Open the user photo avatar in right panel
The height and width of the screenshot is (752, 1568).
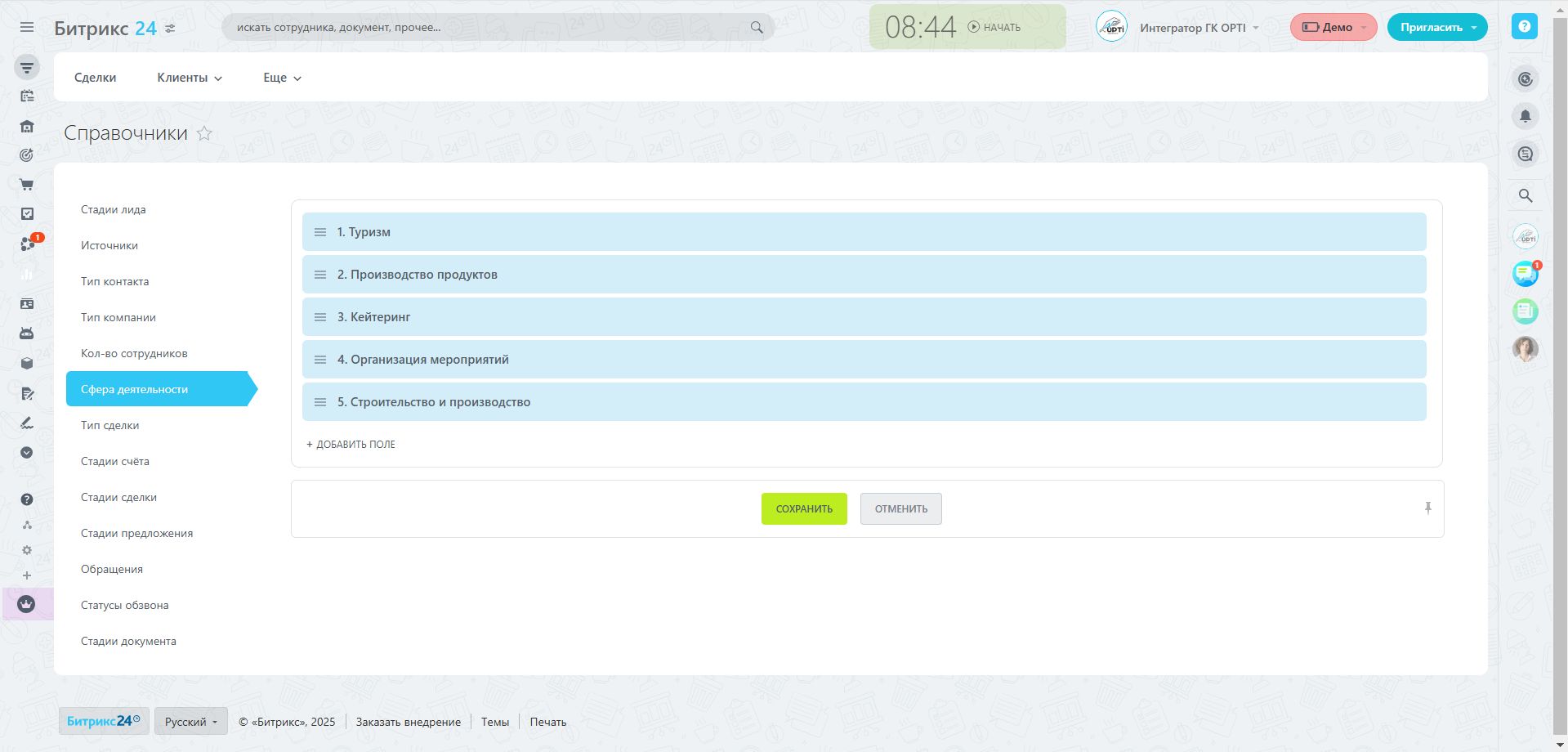pyautogui.click(x=1525, y=348)
